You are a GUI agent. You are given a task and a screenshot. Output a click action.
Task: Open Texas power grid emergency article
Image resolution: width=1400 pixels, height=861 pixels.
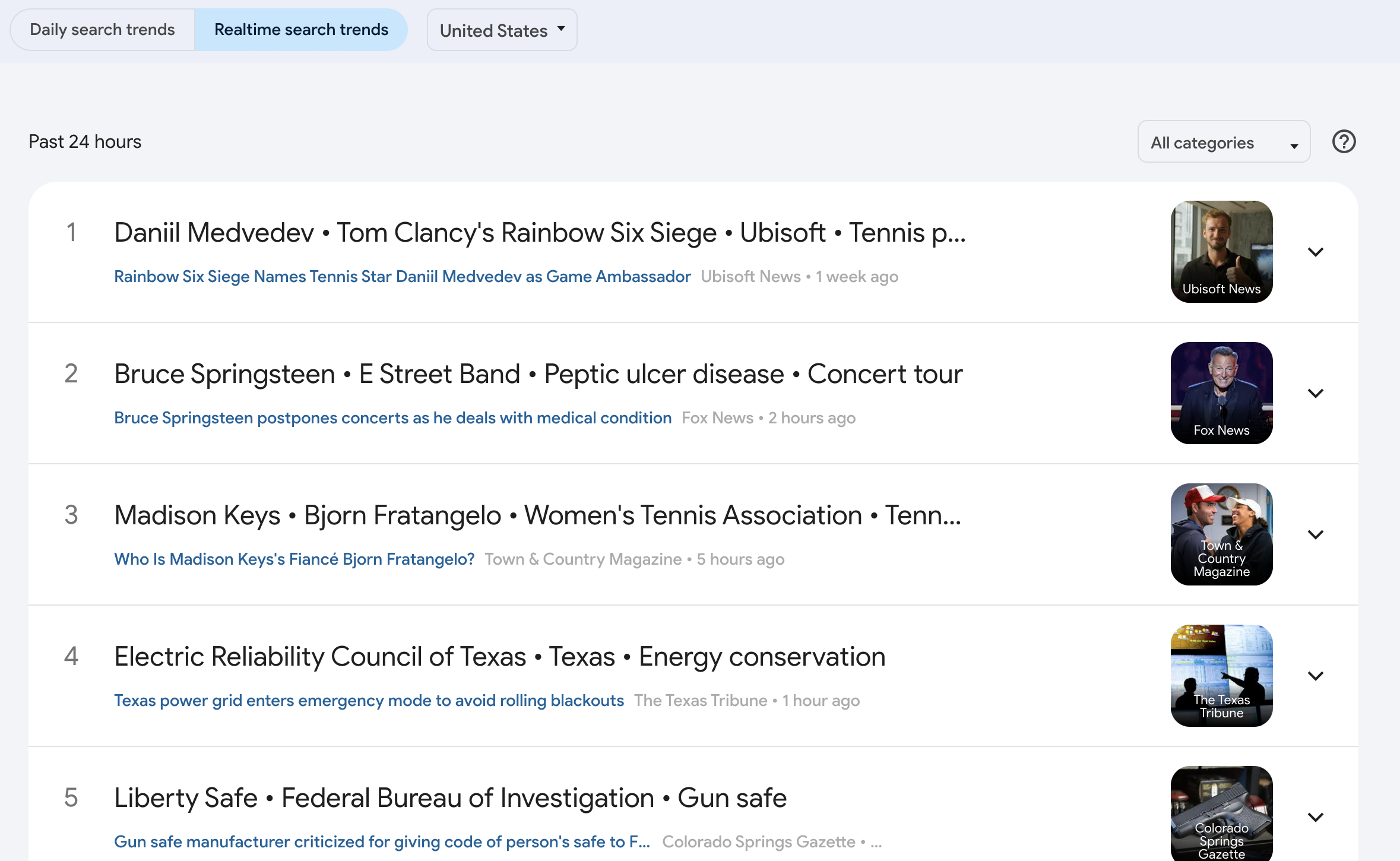(x=369, y=701)
